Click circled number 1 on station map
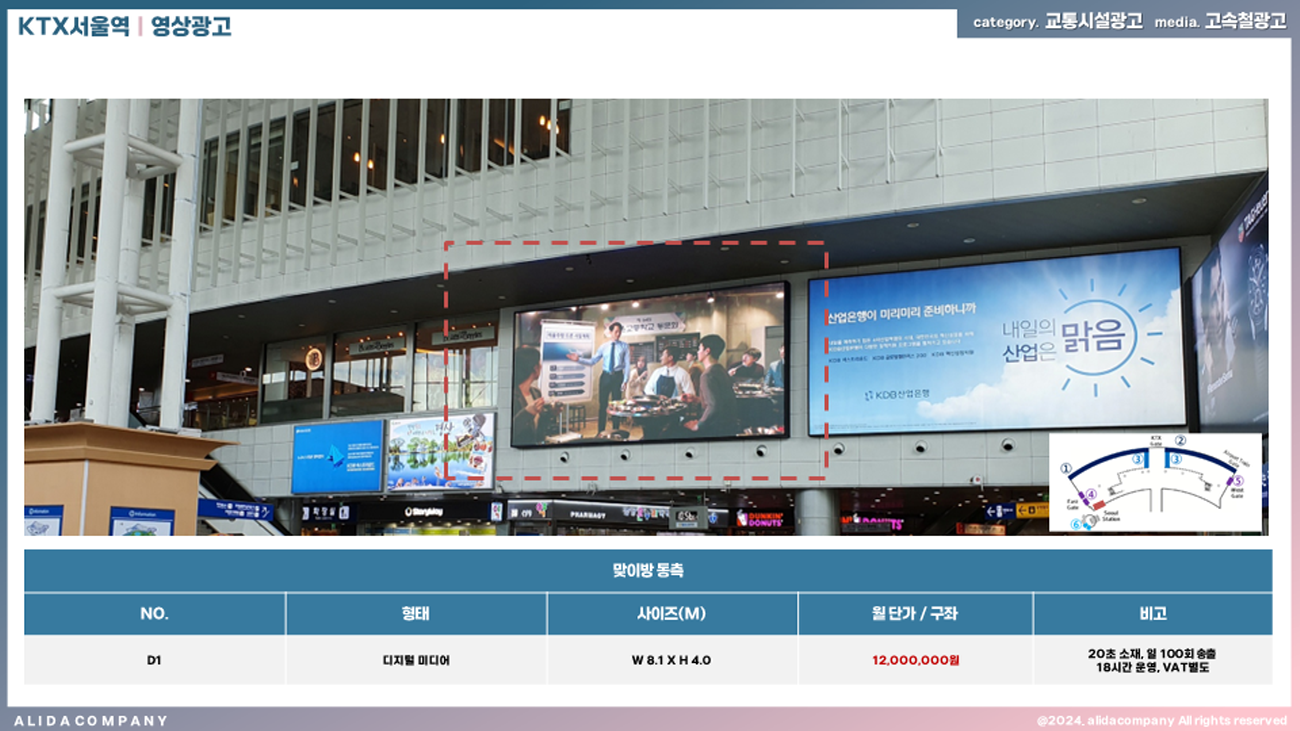The image size is (1300, 731). (x=1066, y=467)
